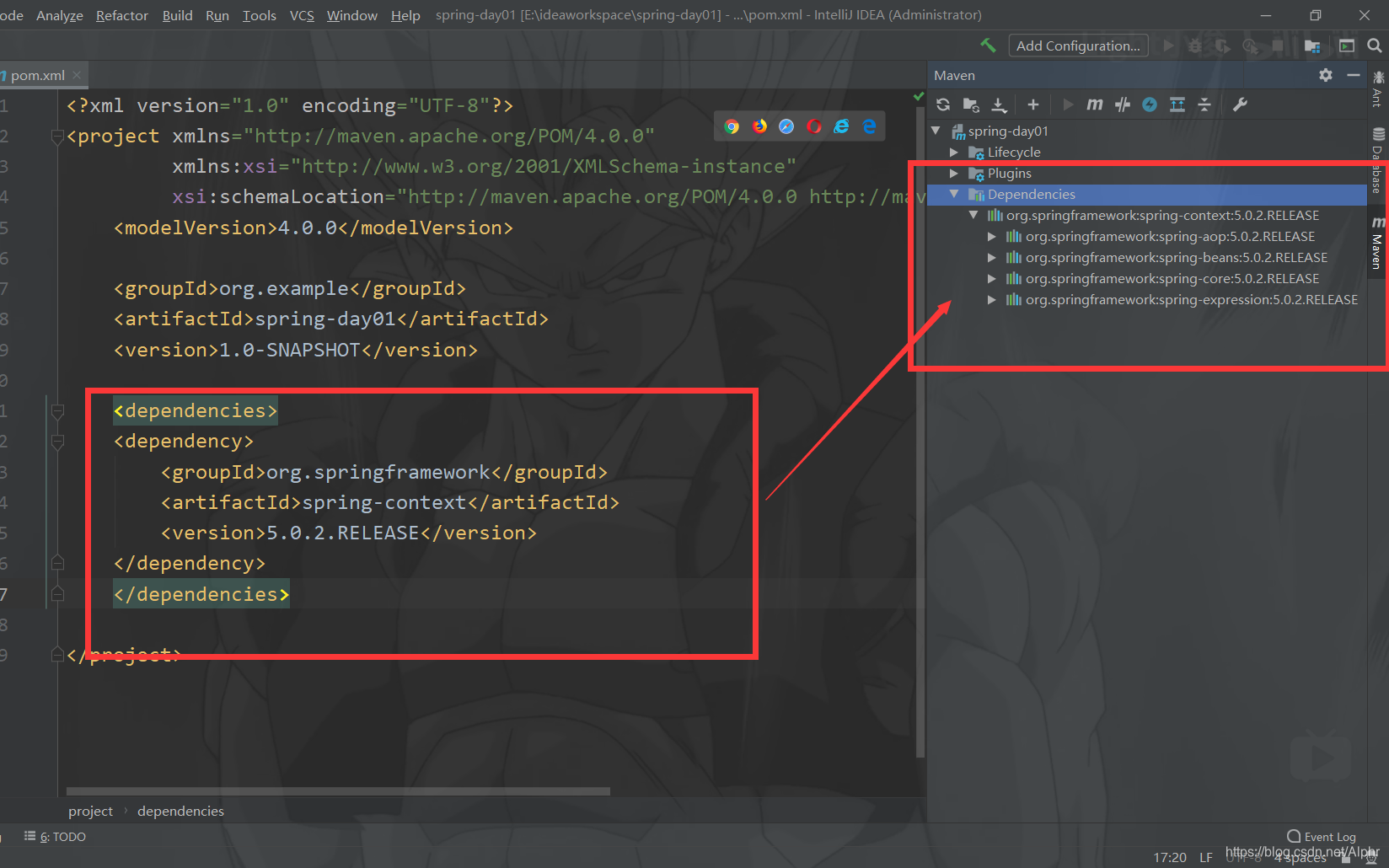Close the pom.xml tab
Screen dimensions: 1389x868
click(77, 75)
